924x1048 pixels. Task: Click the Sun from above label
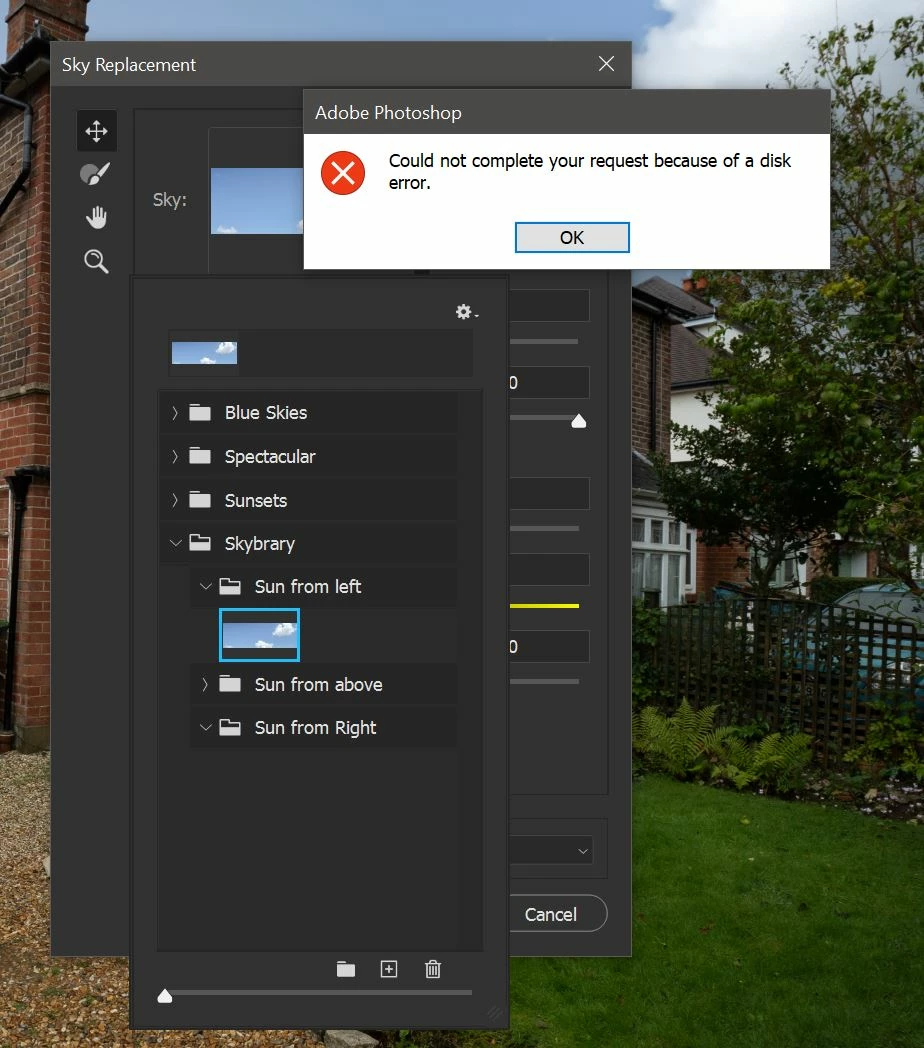tap(319, 684)
